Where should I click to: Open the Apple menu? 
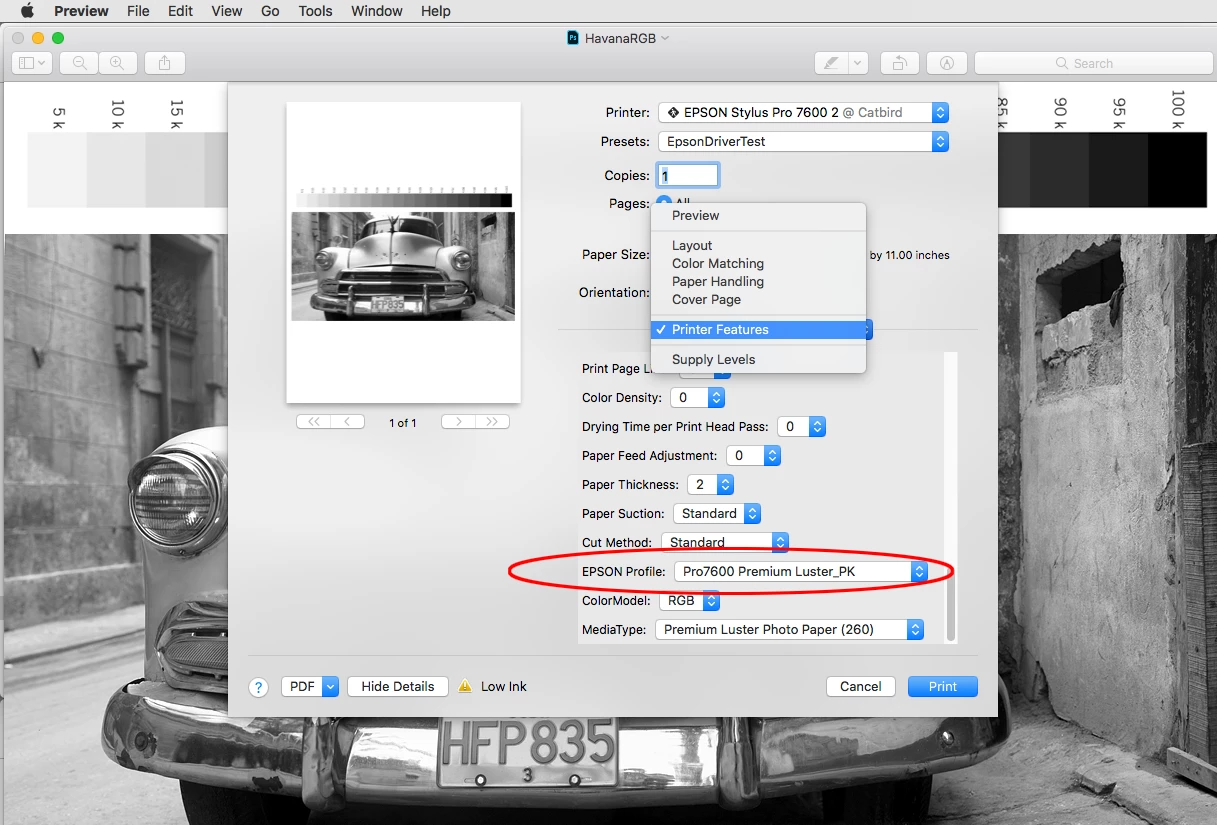27,11
